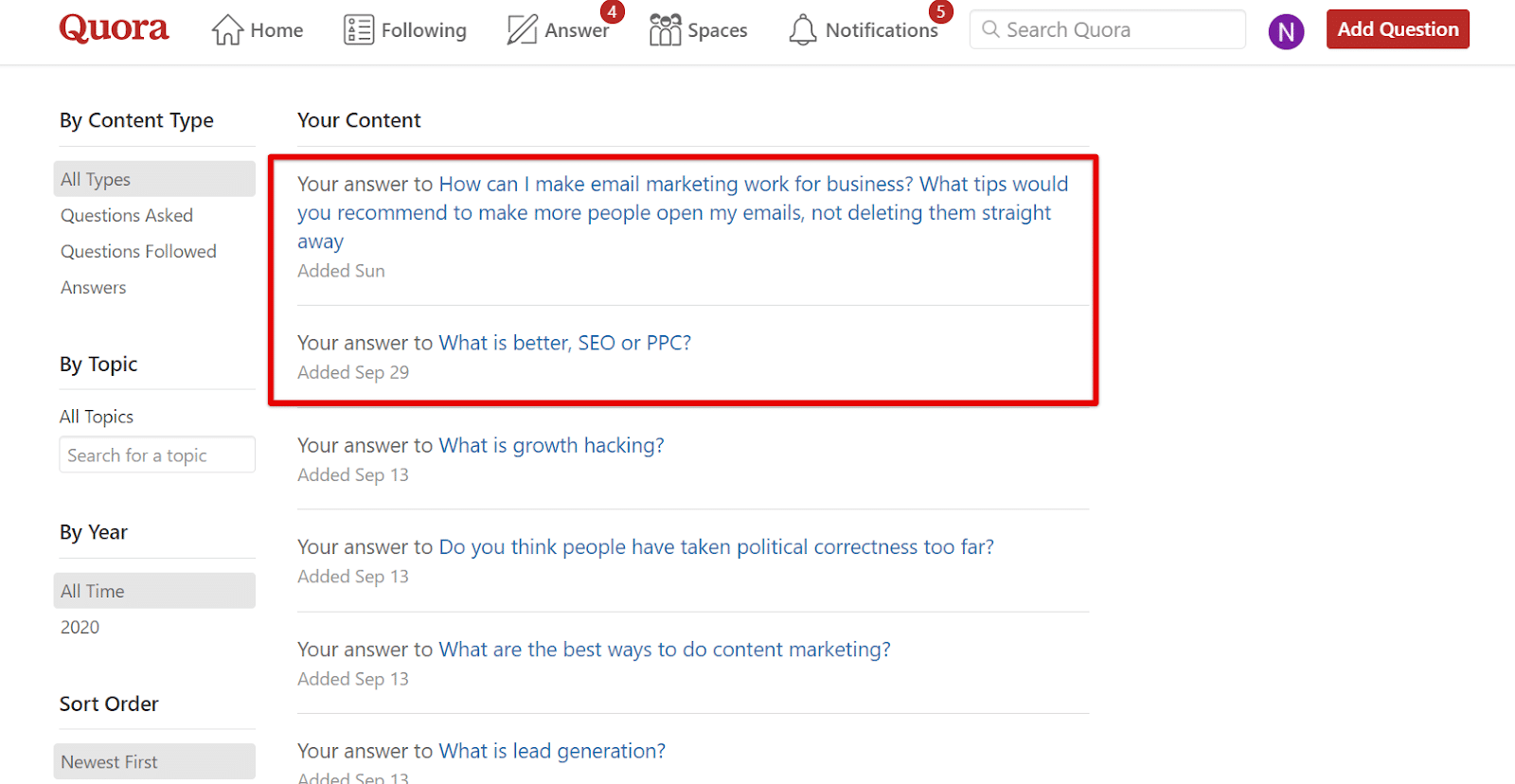
Task: Open best ways to do content marketing link
Action: pyautogui.click(x=665, y=650)
